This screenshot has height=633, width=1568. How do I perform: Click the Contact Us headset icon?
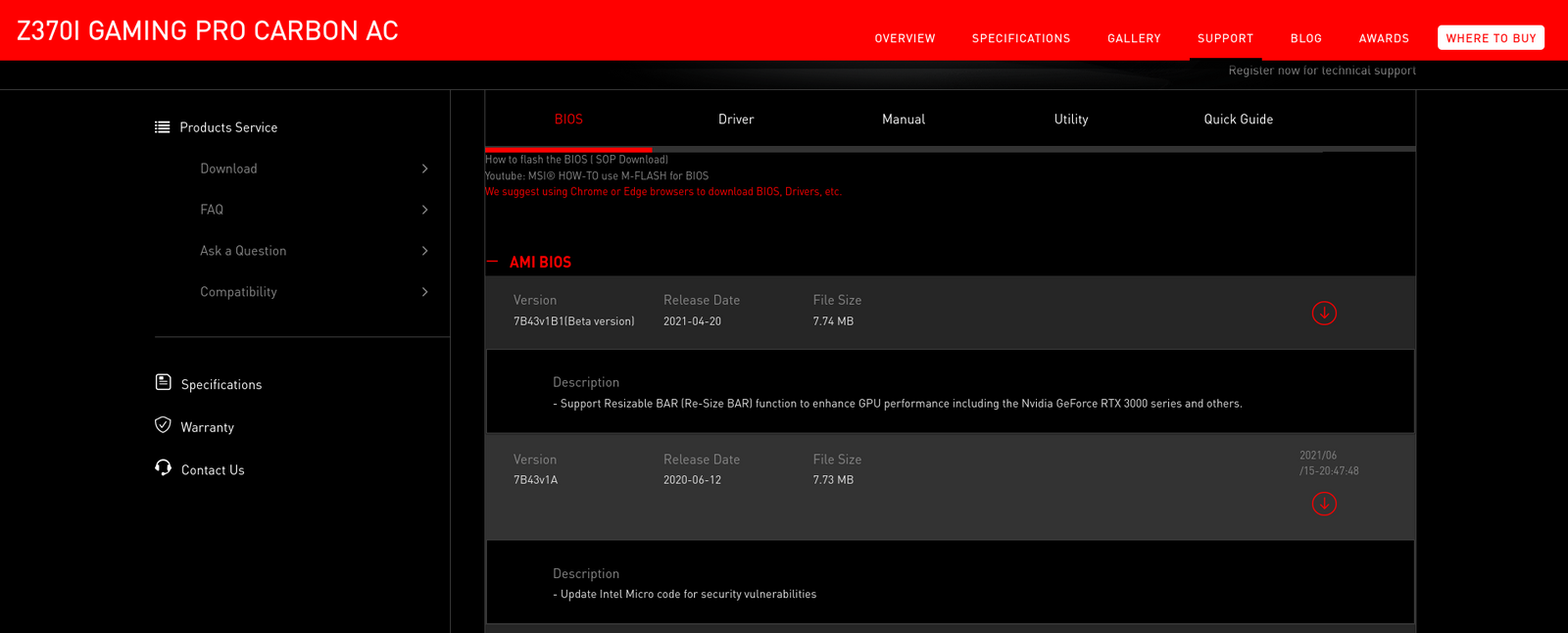tap(164, 468)
